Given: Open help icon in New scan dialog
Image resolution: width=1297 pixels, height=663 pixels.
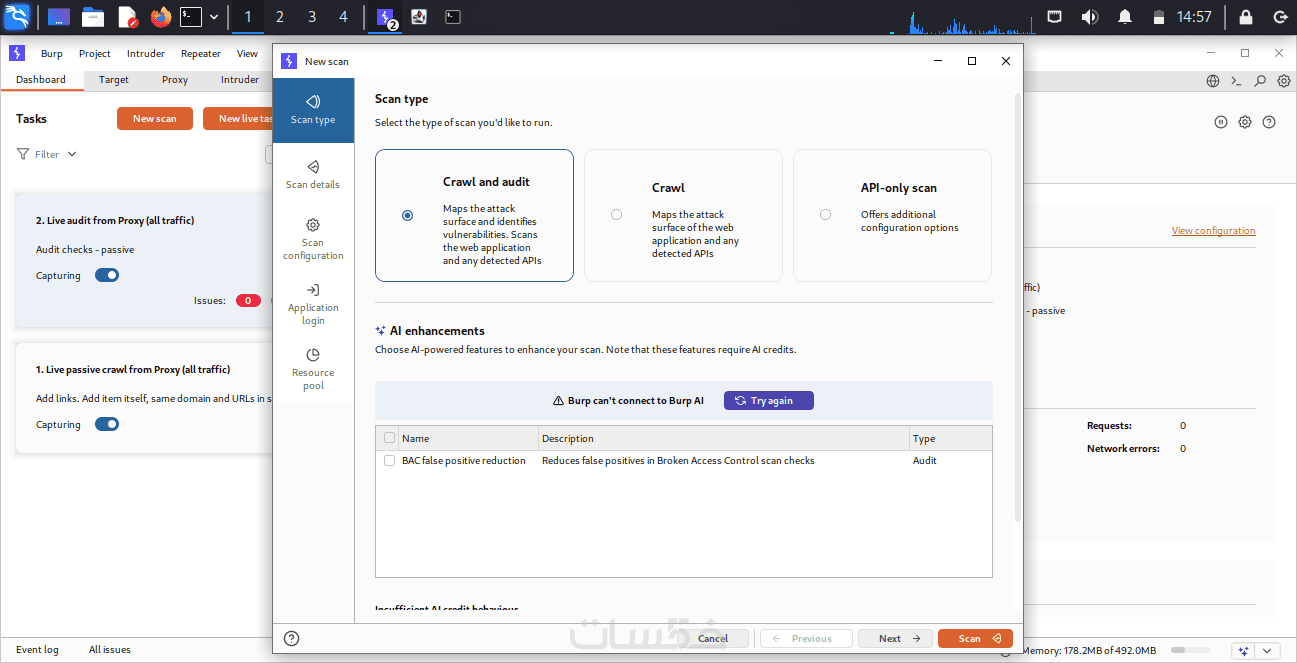Looking at the screenshot, I should tap(292, 639).
